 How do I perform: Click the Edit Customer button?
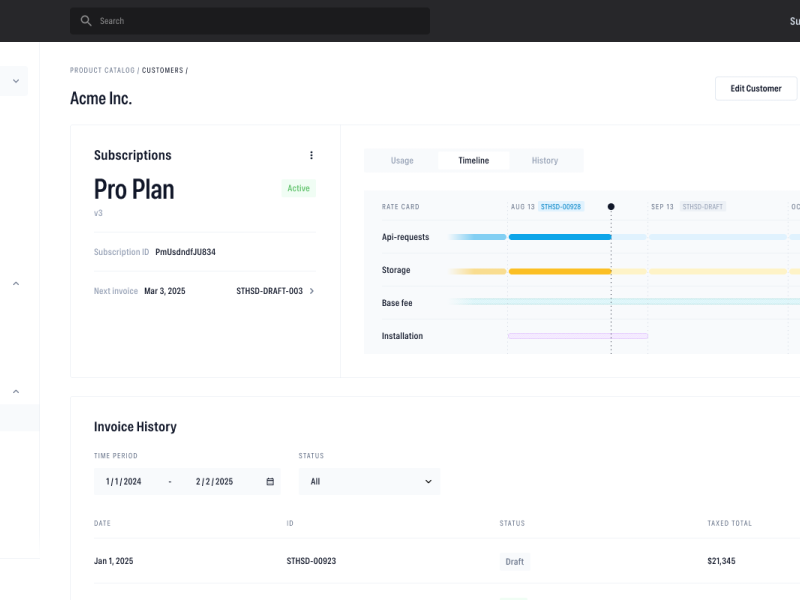click(756, 88)
